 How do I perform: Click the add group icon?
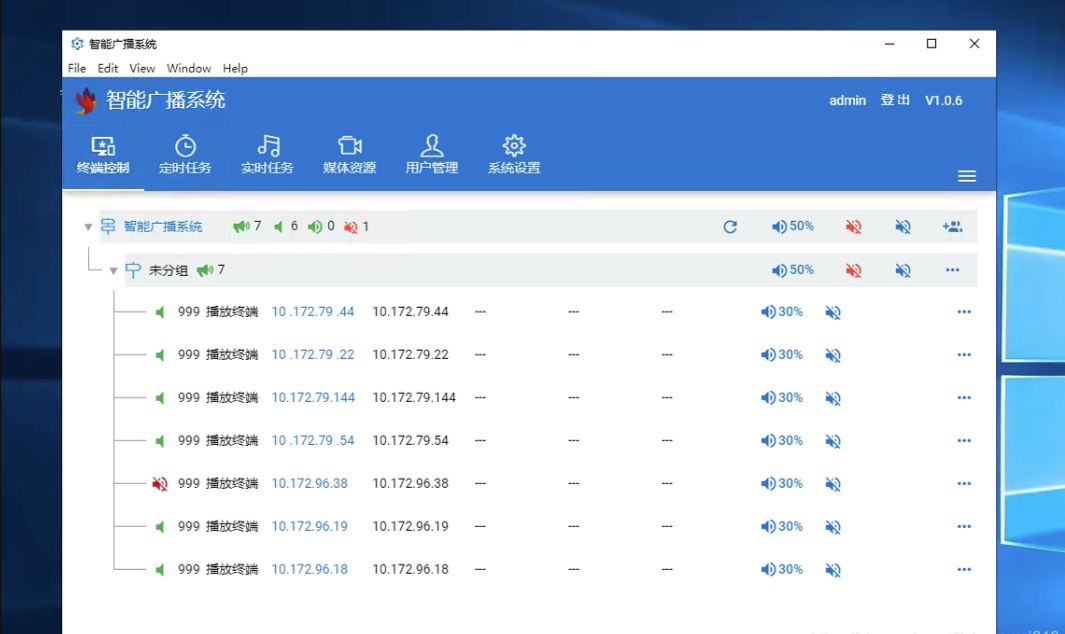(952, 226)
